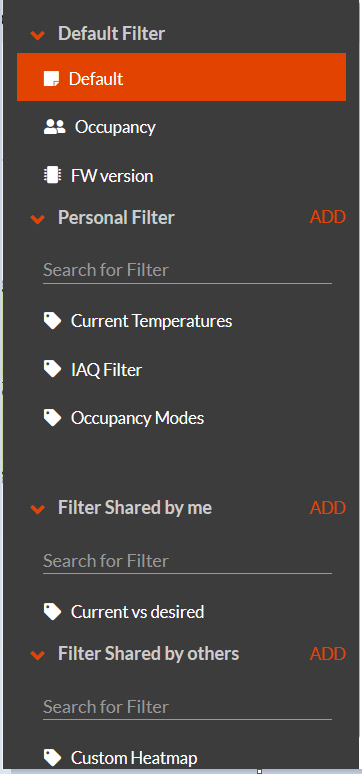Click the tag icon for Occupancy Modes
The image size is (362, 774).
(x=52, y=418)
